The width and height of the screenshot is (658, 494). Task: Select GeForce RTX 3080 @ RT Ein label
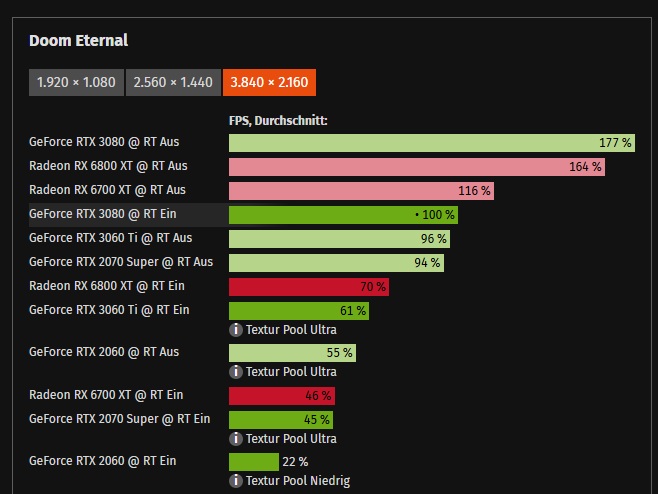pyautogui.click(x=103, y=214)
